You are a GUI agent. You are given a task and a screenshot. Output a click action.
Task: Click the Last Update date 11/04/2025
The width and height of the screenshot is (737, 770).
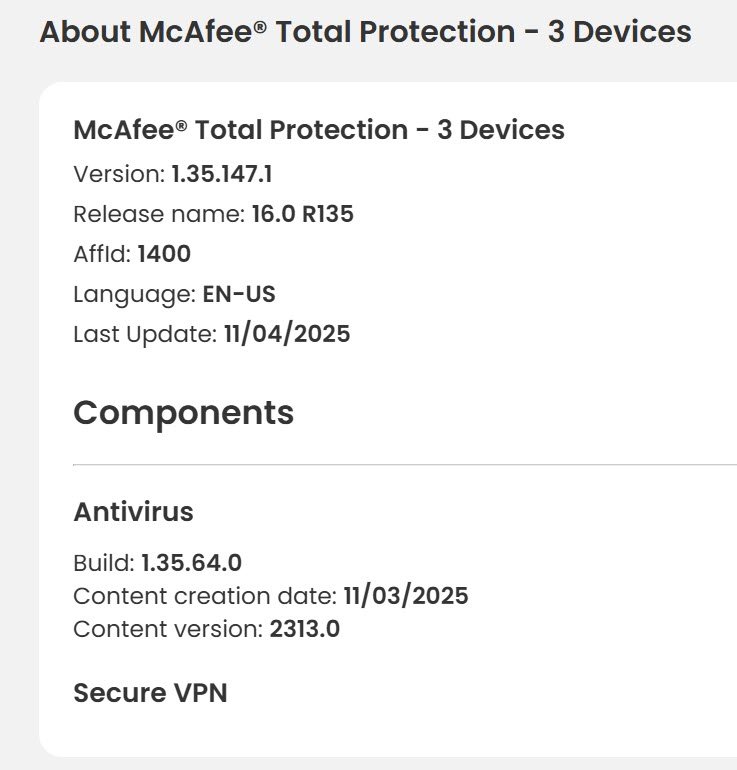click(x=287, y=334)
